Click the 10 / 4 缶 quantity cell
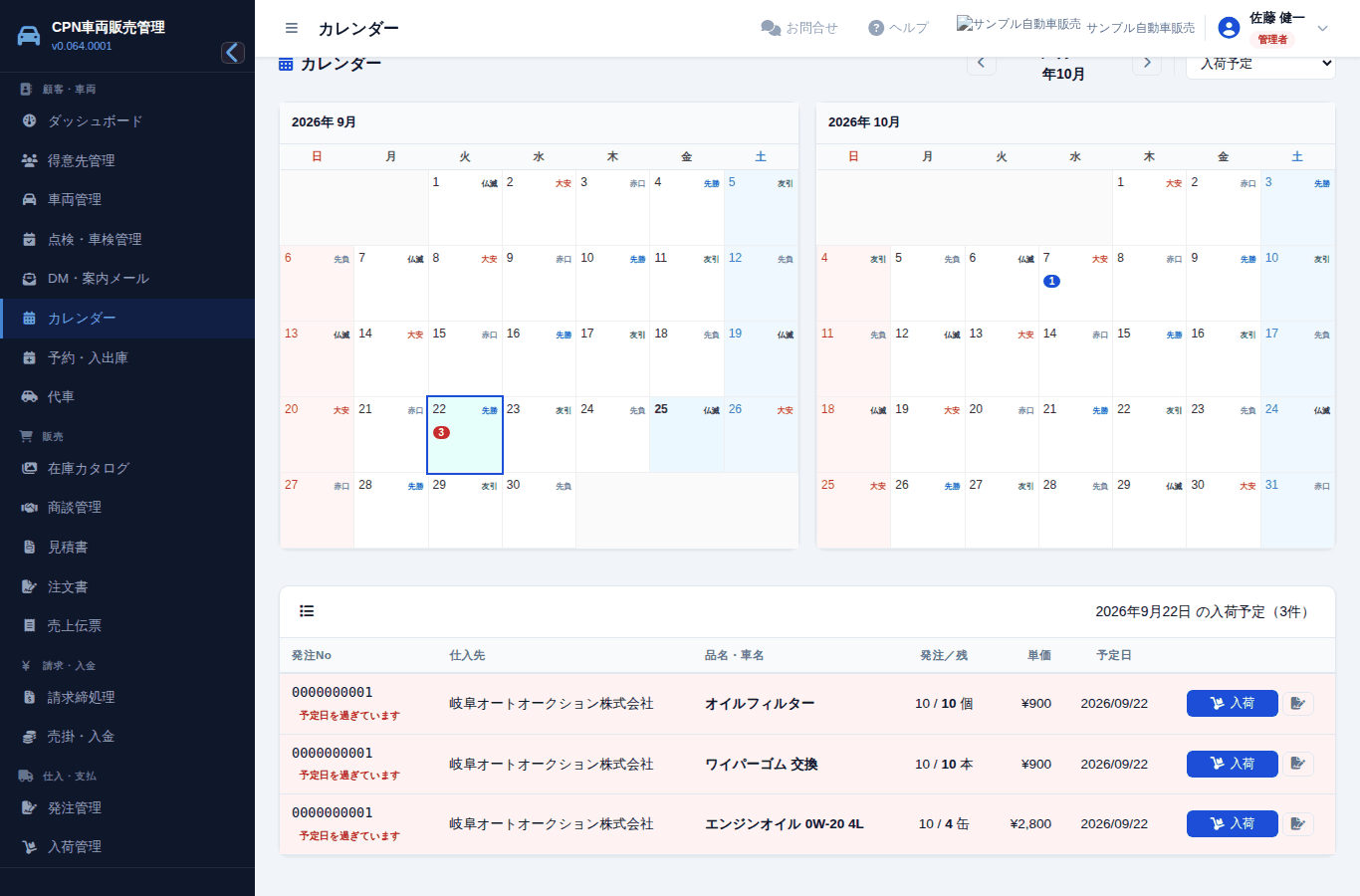Screen dimensions: 1360x896 [x=944, y=824]
